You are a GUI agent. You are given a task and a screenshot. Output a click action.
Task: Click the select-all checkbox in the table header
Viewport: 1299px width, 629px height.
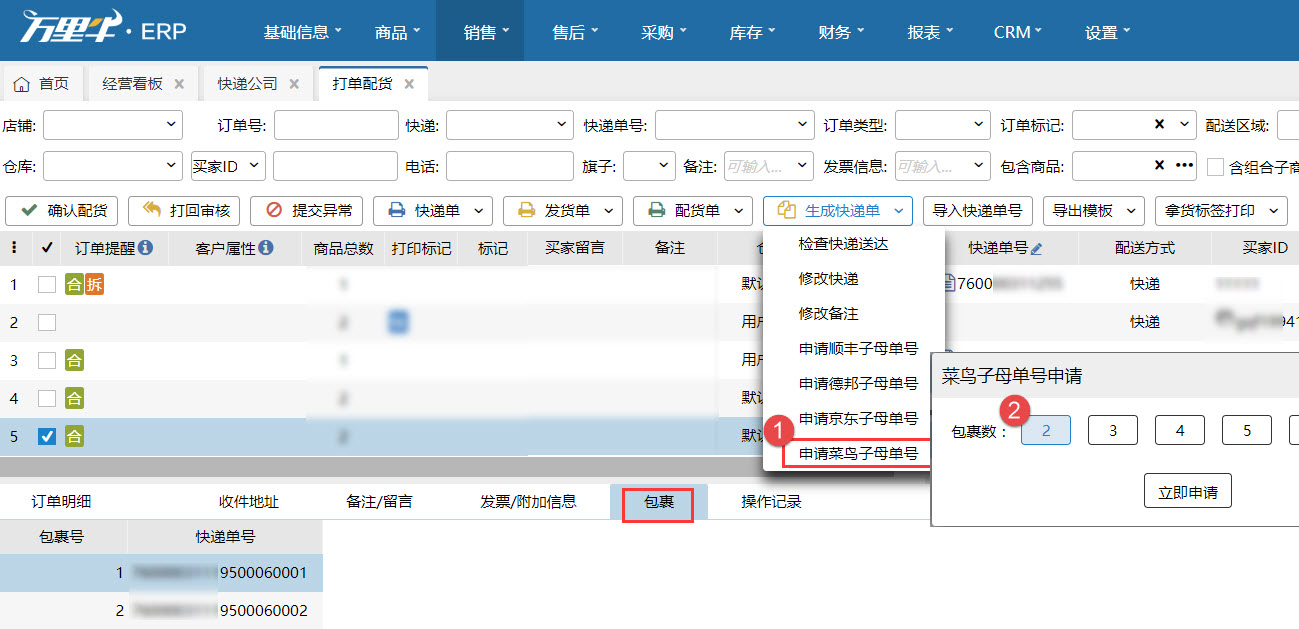46,247
